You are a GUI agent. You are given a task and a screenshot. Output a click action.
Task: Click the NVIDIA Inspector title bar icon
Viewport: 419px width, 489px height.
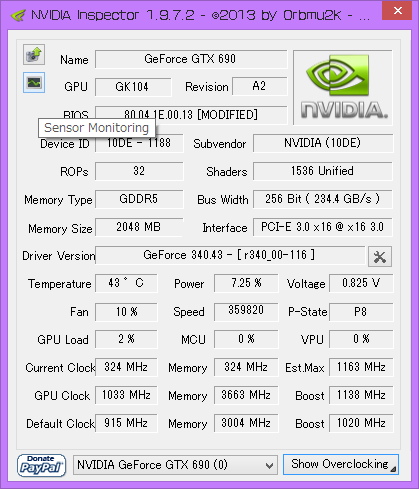18,15
